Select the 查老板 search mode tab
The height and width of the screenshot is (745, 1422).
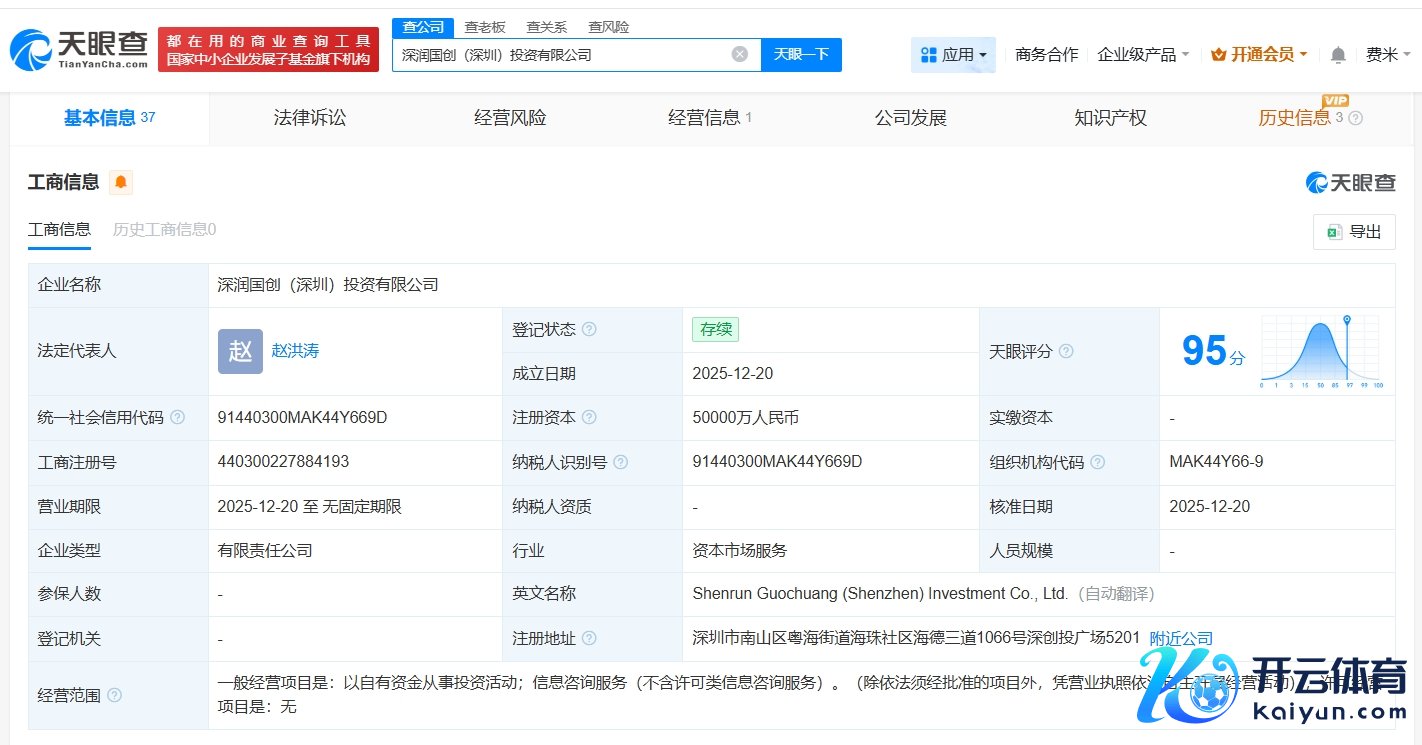tap(485, 27)
